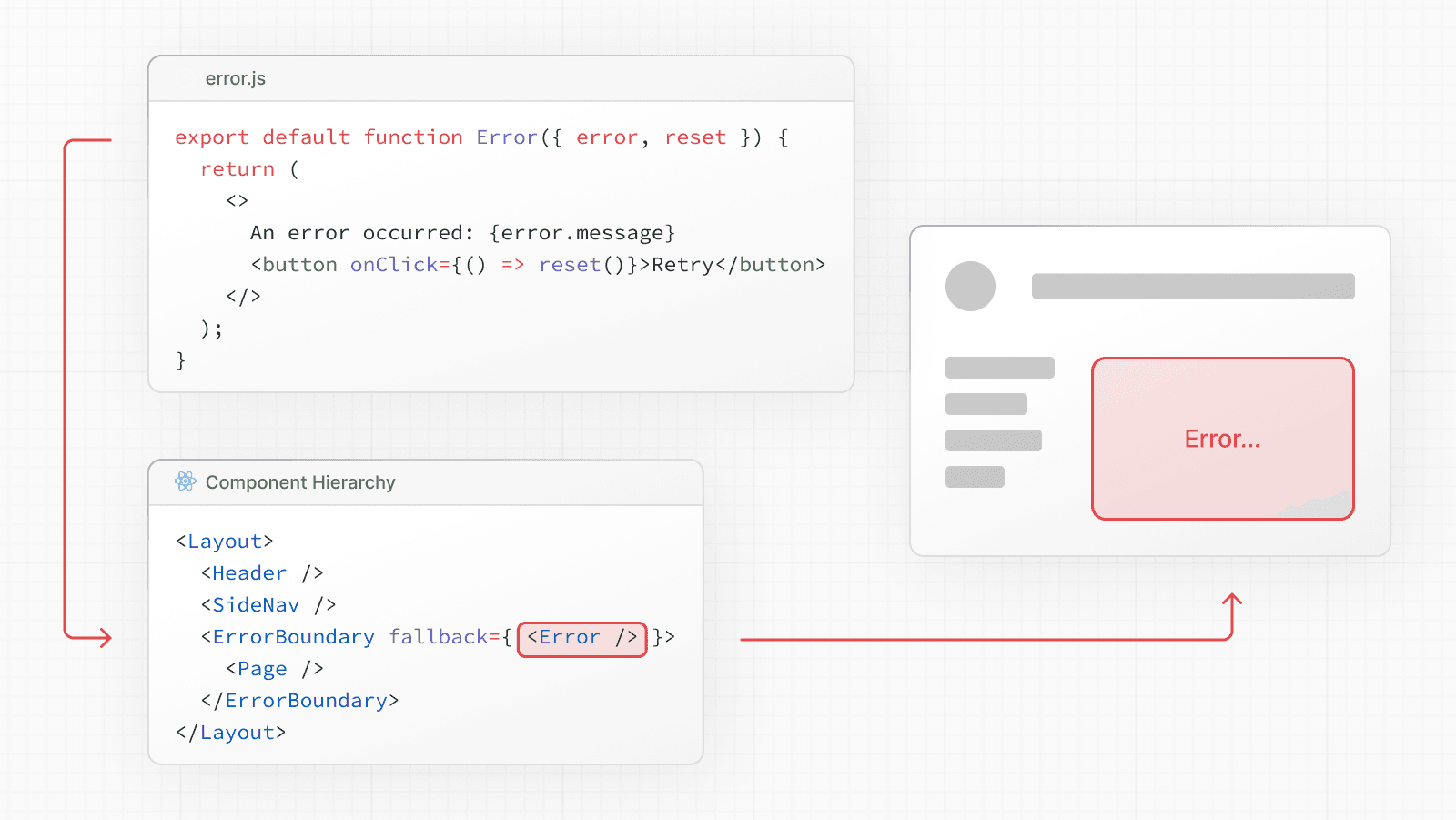1456x820 pixels.
Task: Select the nested <Page /> element
Action: pos(274,668)
